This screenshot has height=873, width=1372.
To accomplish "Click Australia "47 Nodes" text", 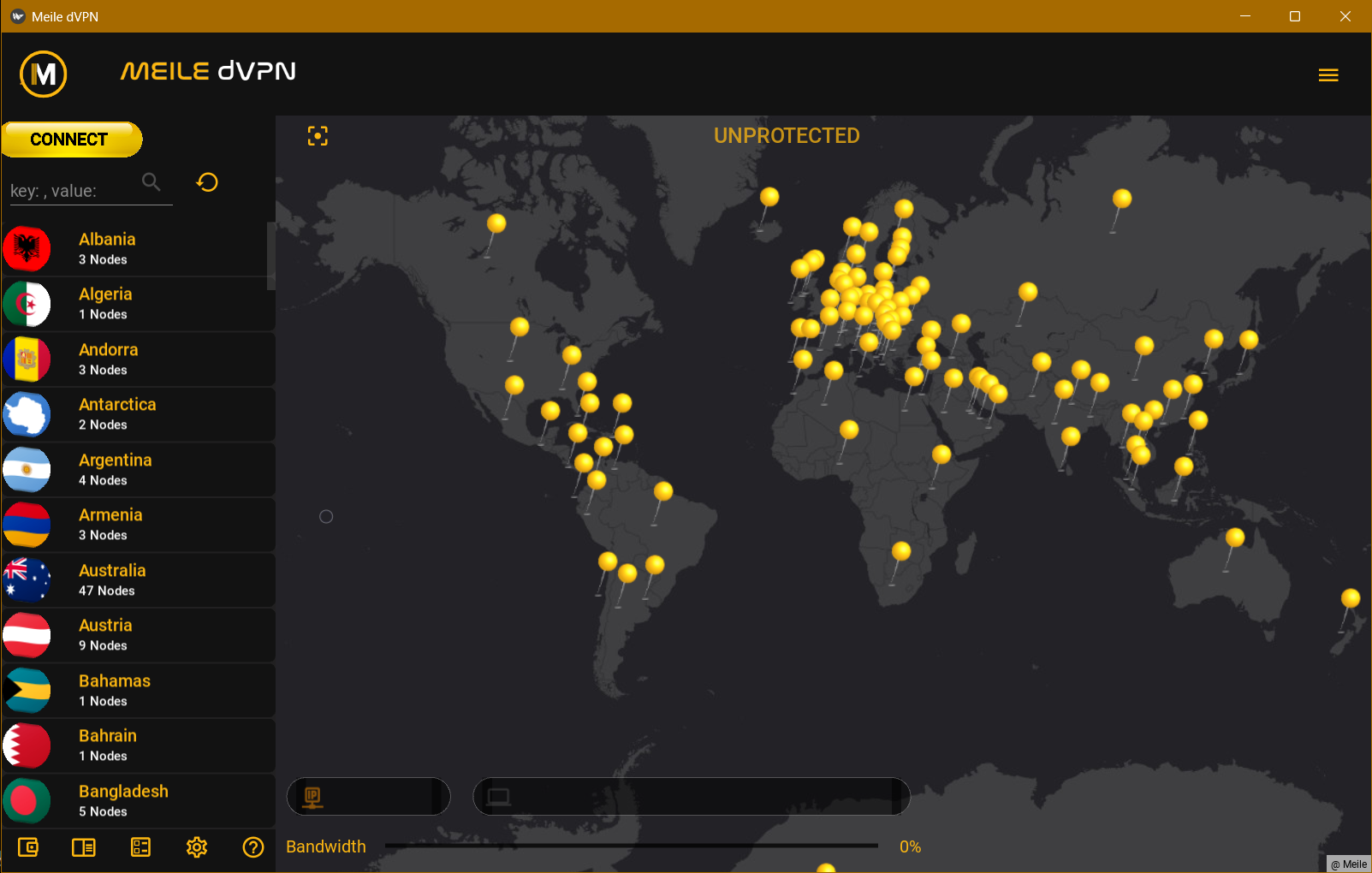I will click(107, 591).
